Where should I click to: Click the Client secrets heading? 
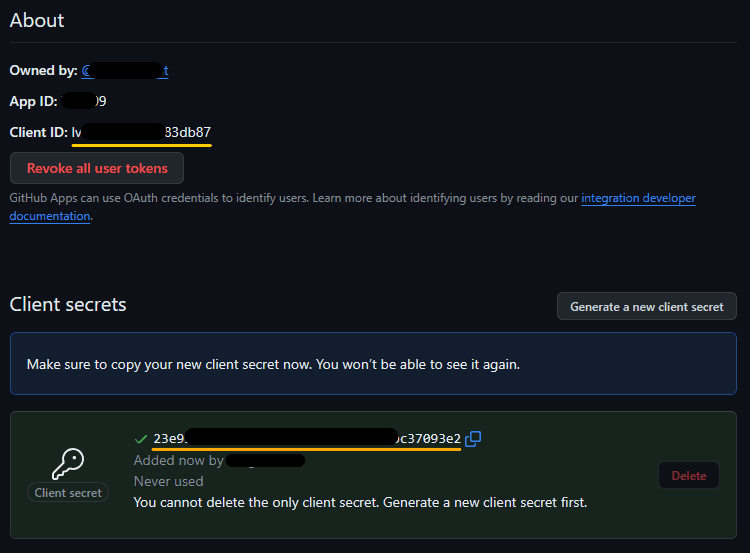click(x=68, y=304)
